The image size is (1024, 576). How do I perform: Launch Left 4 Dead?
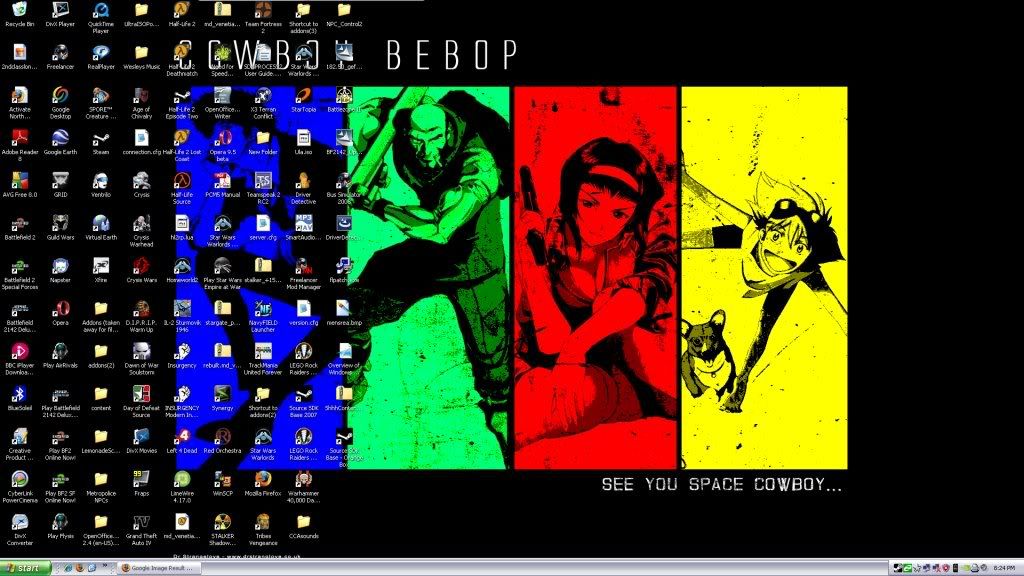pyautogui.click(x=182, y=440)
